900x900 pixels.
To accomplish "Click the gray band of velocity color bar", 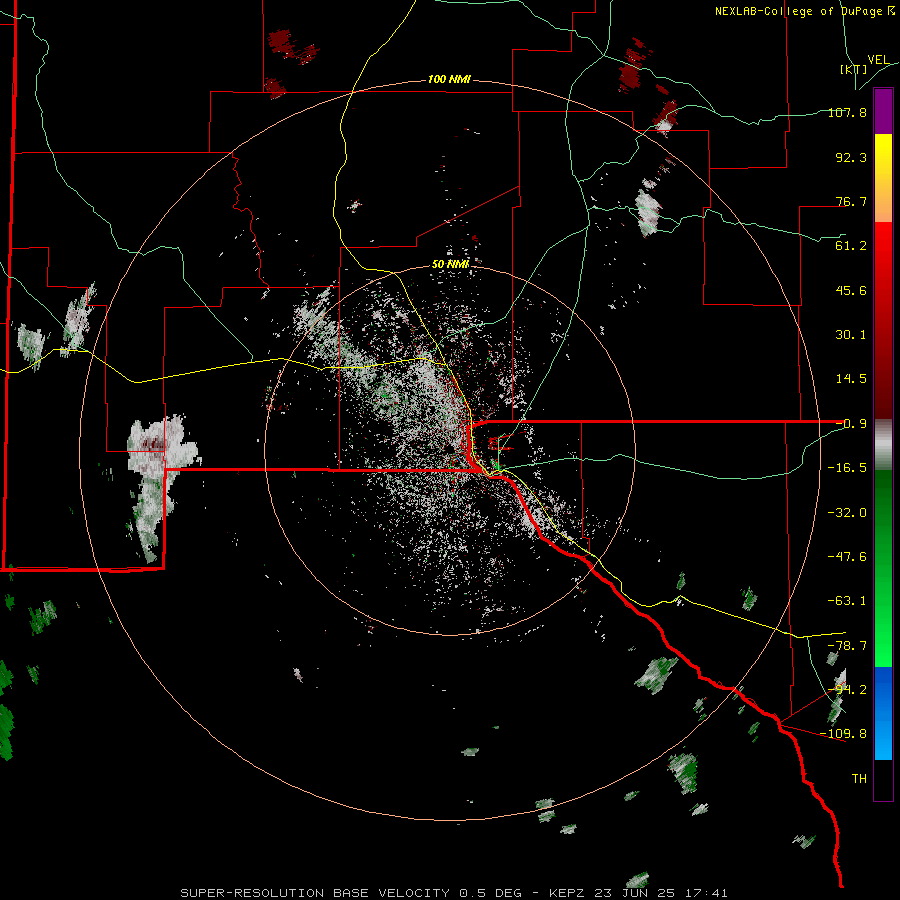I will 883,445.
